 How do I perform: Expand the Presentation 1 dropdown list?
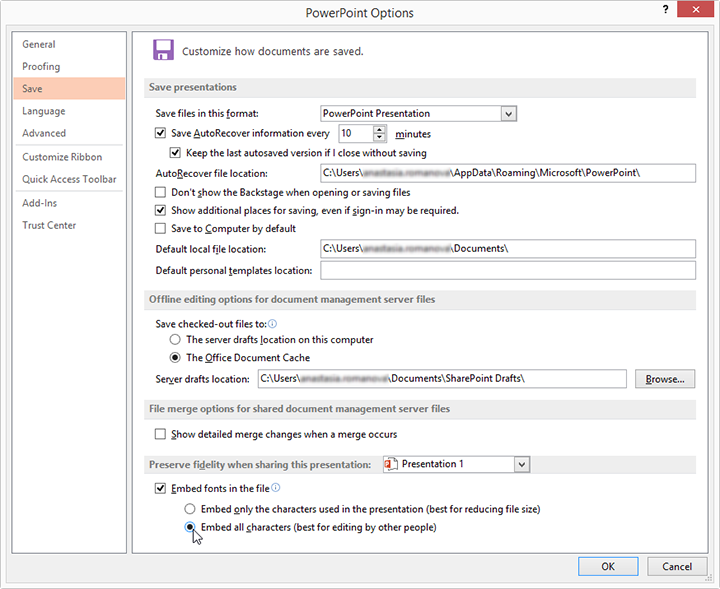(x=521, y=464)
